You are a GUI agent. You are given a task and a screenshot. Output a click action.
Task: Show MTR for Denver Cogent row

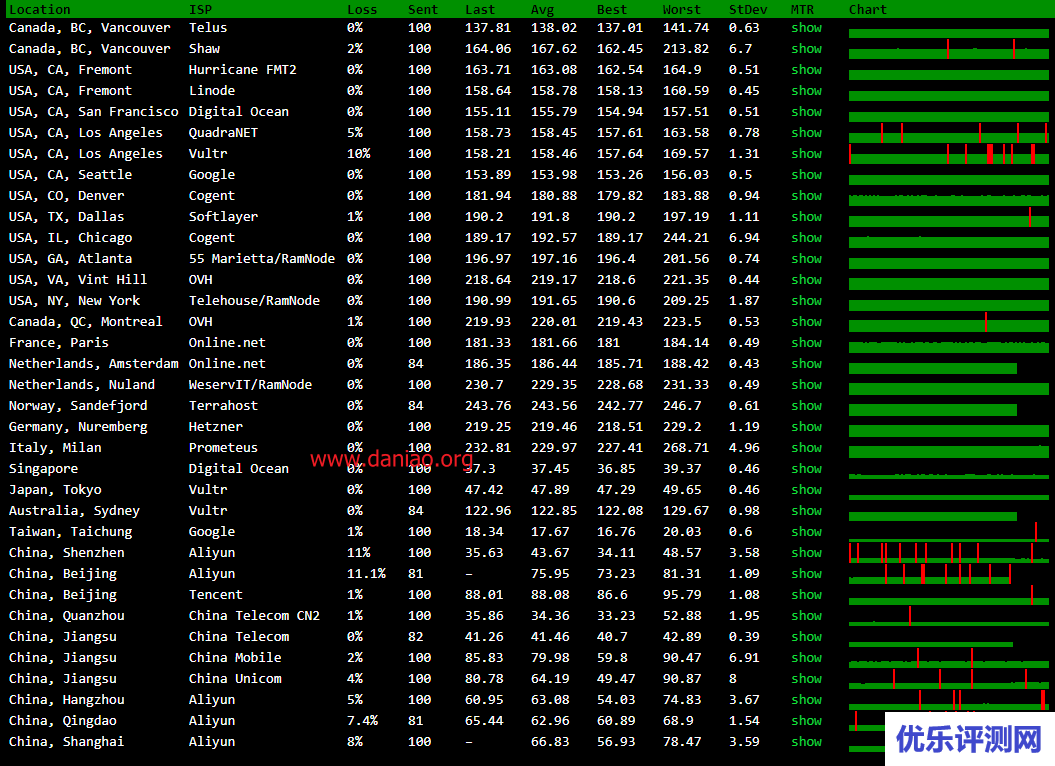tap(806, 195)
